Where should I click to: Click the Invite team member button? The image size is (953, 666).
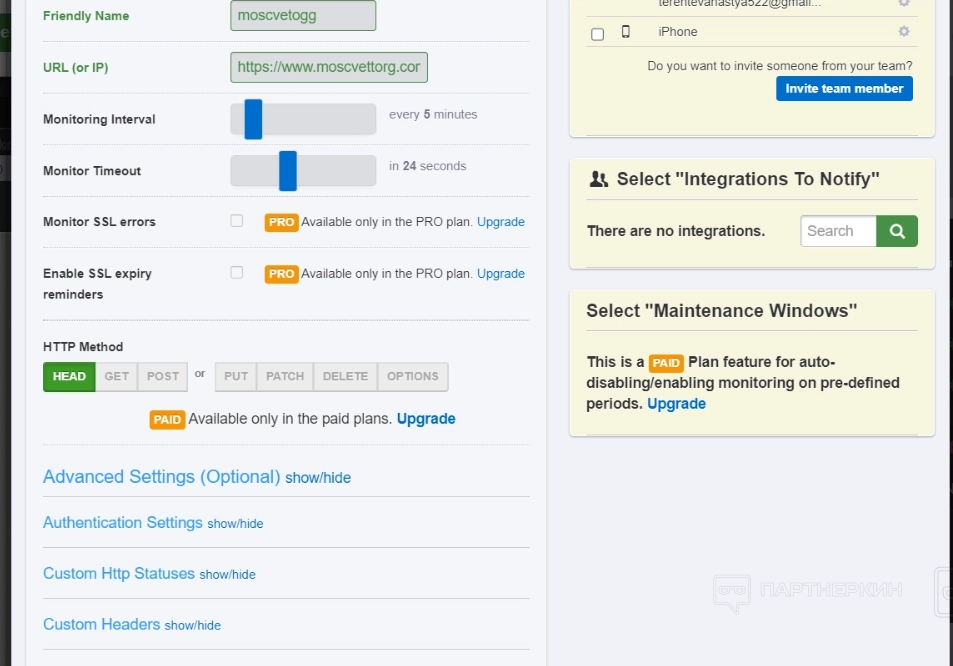[x=844, y=89]
